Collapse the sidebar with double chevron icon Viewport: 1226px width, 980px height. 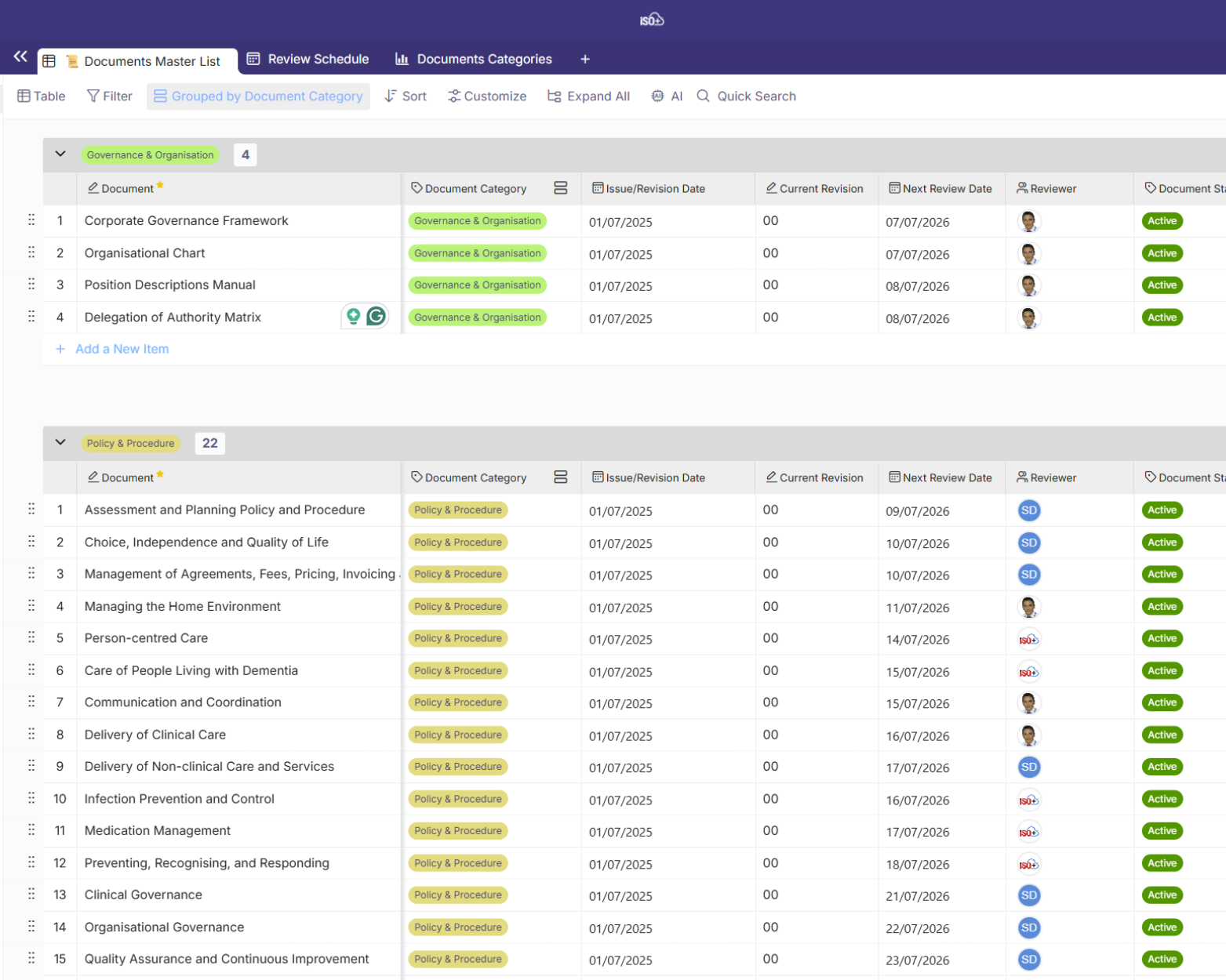click(20, 56)
